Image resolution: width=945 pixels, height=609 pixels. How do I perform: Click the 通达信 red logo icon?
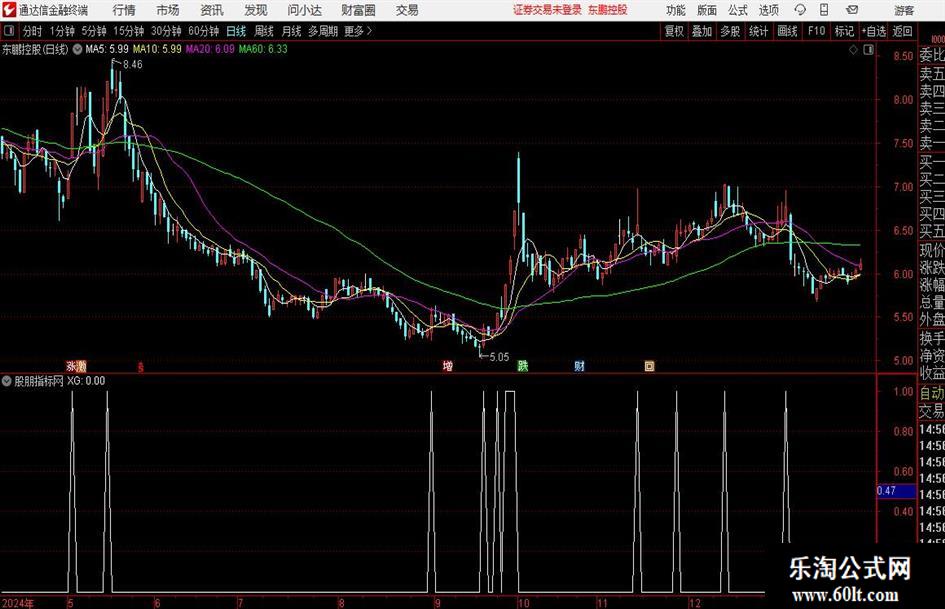point(9,10)
